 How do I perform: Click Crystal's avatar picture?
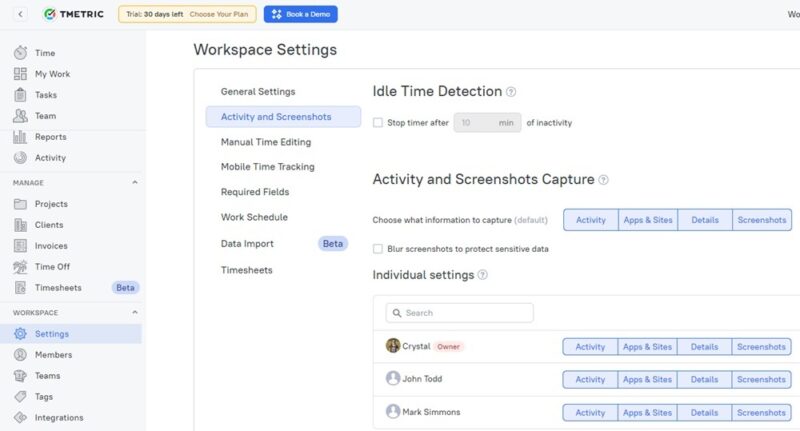pyautogui.click(x=393, y=346)
